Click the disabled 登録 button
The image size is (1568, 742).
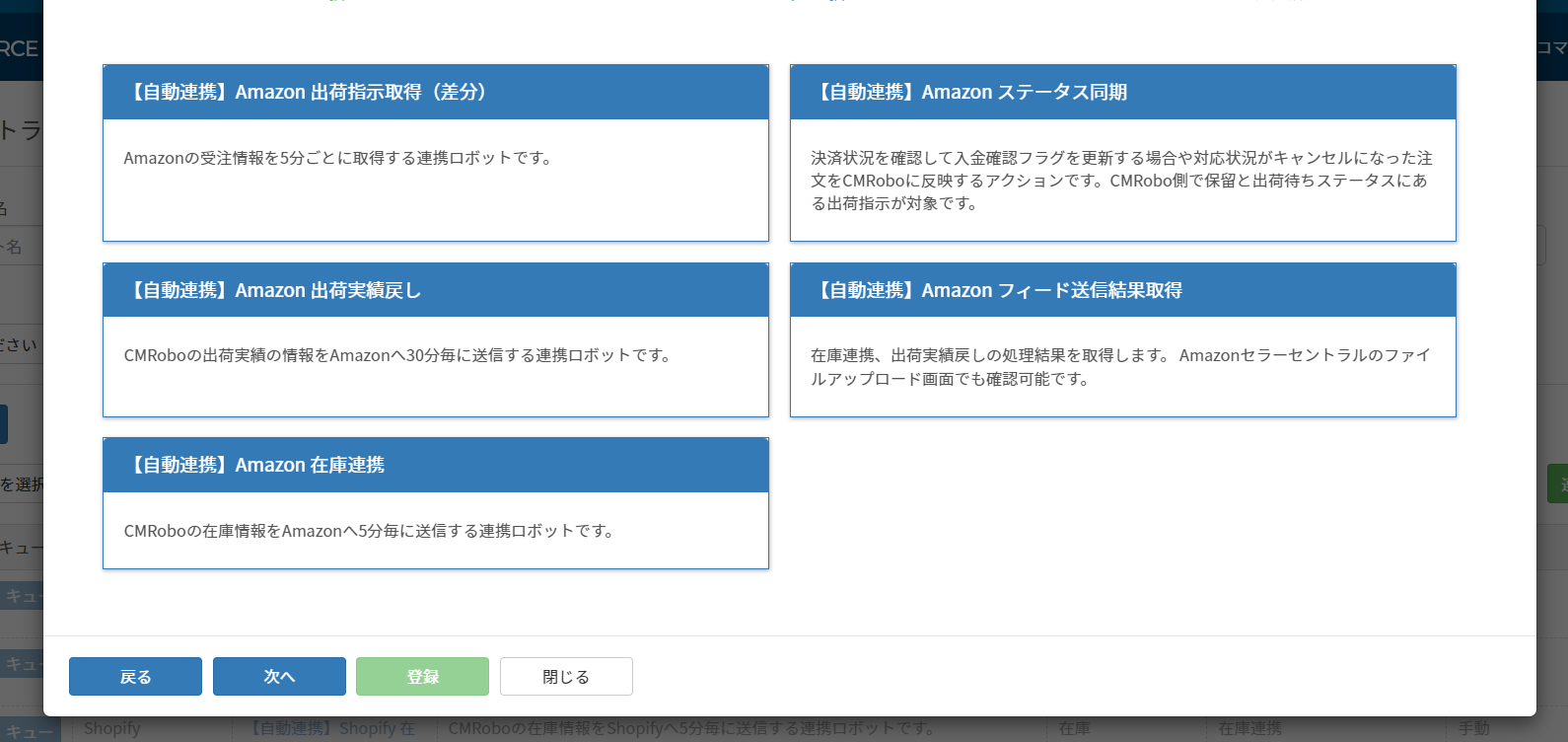pyautogui.click(x=422, y=677)
